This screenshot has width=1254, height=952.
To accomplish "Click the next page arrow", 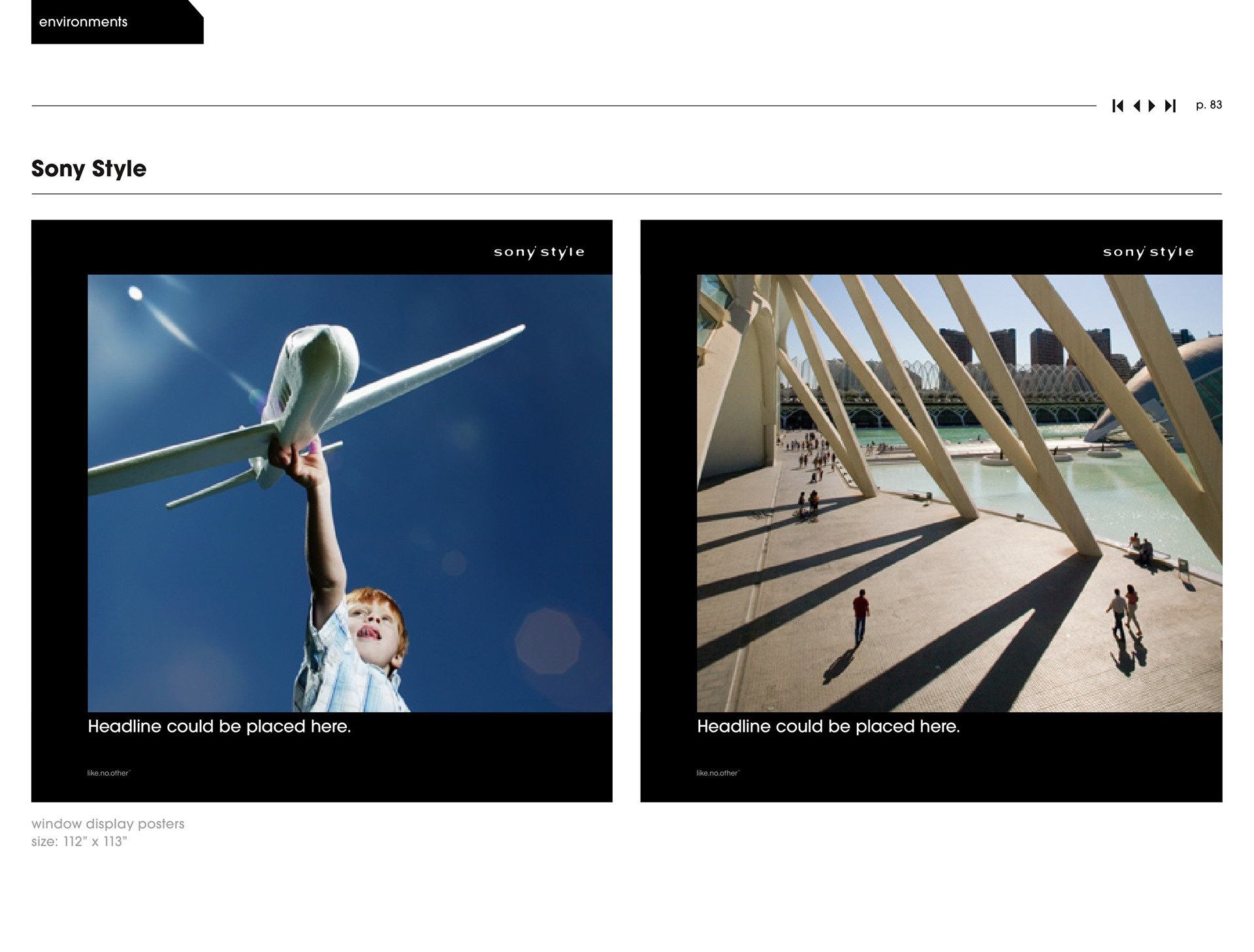I will coord(1152,106).
